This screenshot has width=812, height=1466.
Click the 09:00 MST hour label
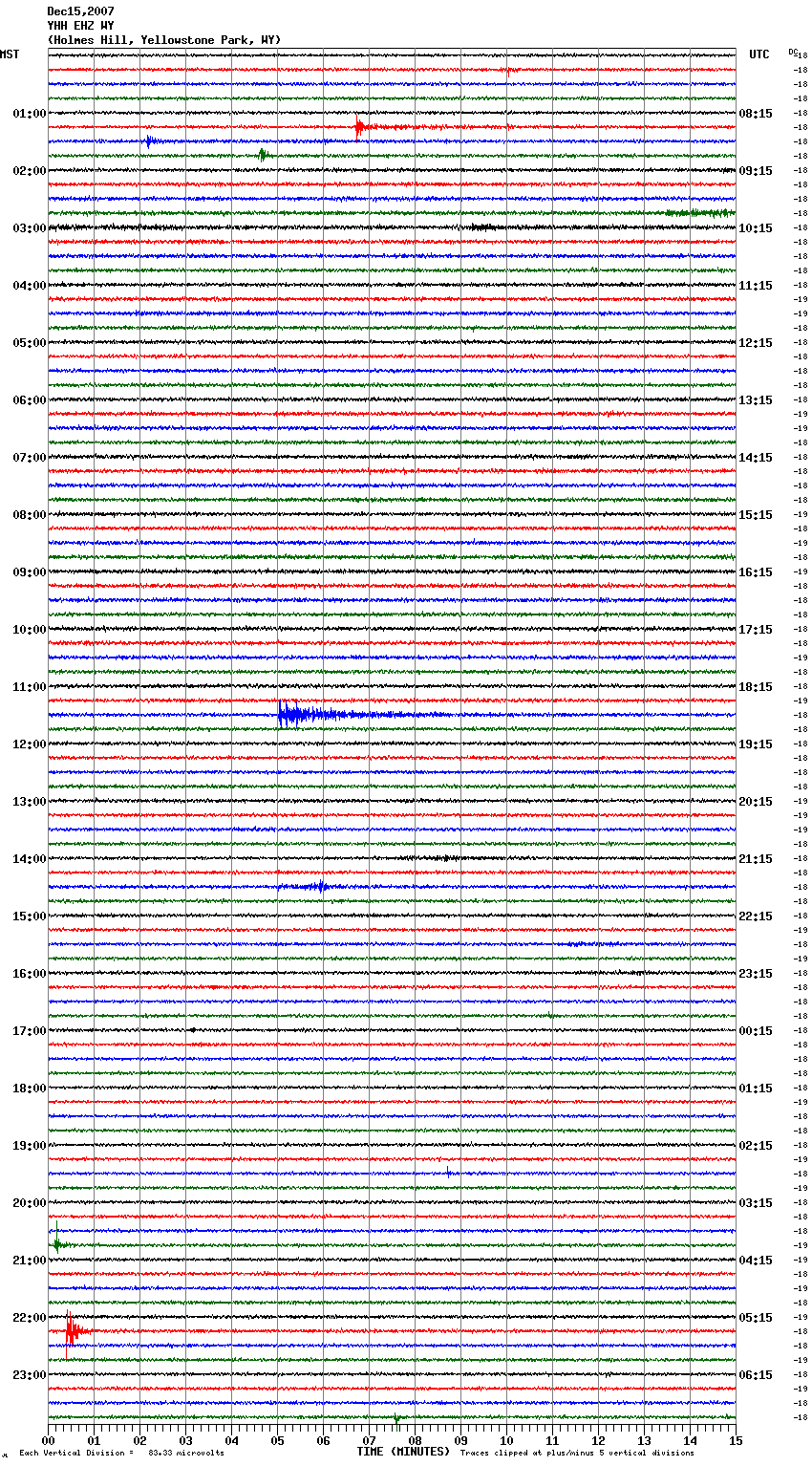click(30, 572)
